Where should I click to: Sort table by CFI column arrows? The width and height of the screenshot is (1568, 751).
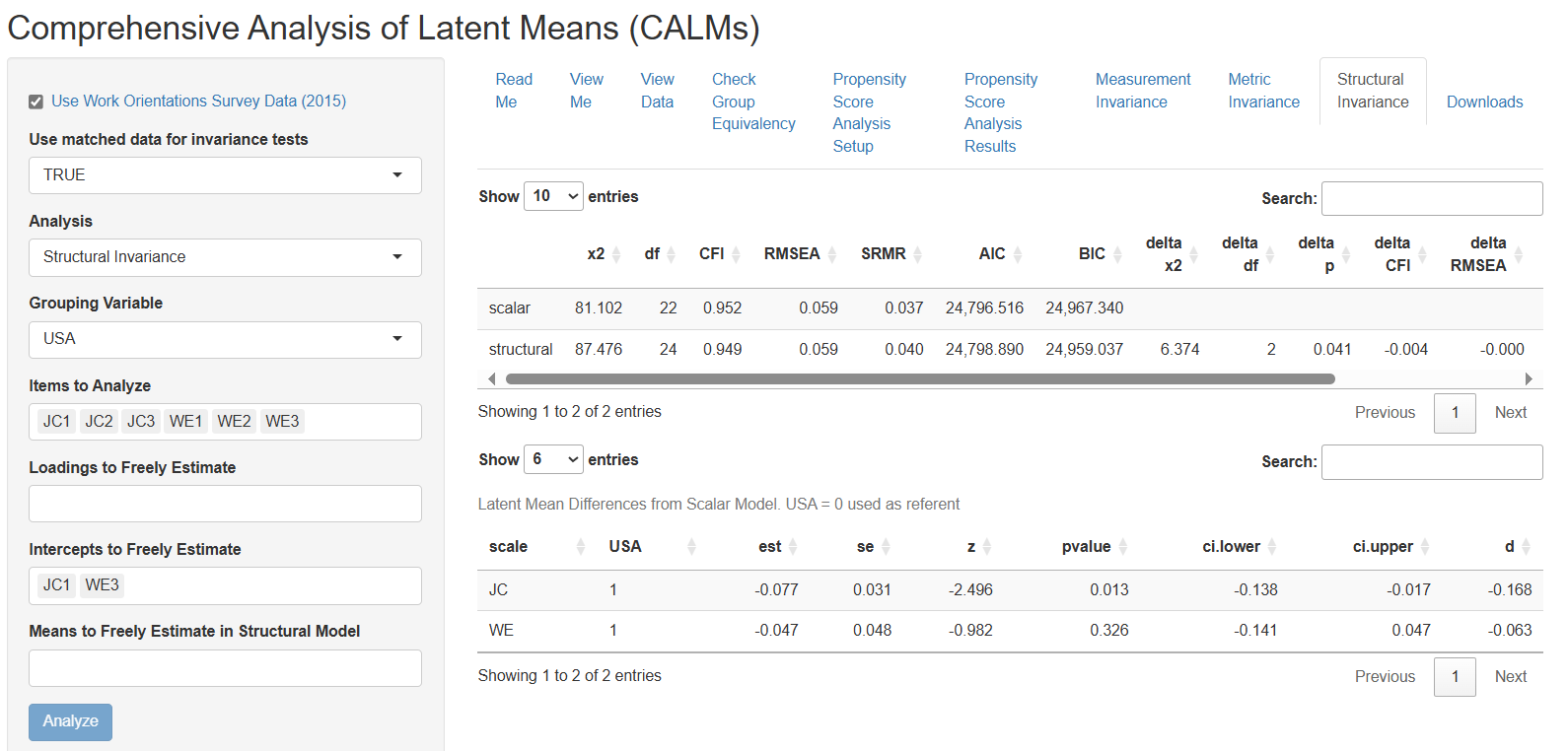coord(736,254)
